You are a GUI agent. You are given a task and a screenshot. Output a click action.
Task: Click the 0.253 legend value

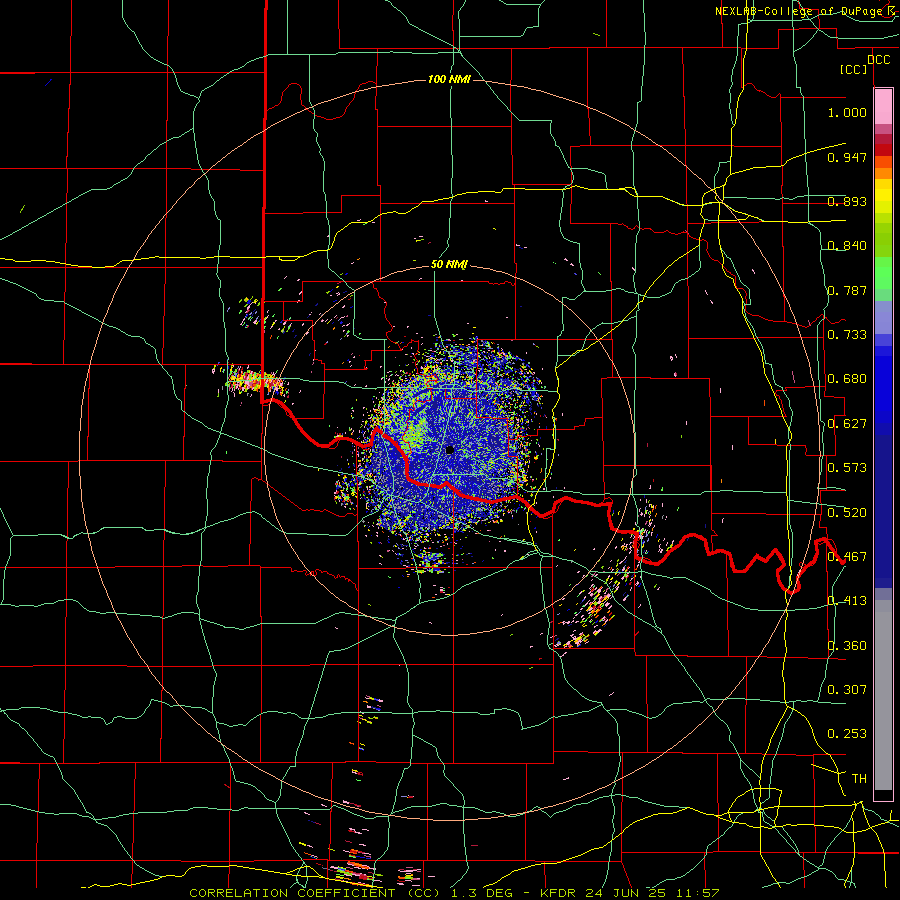click(x=847, y=734)
